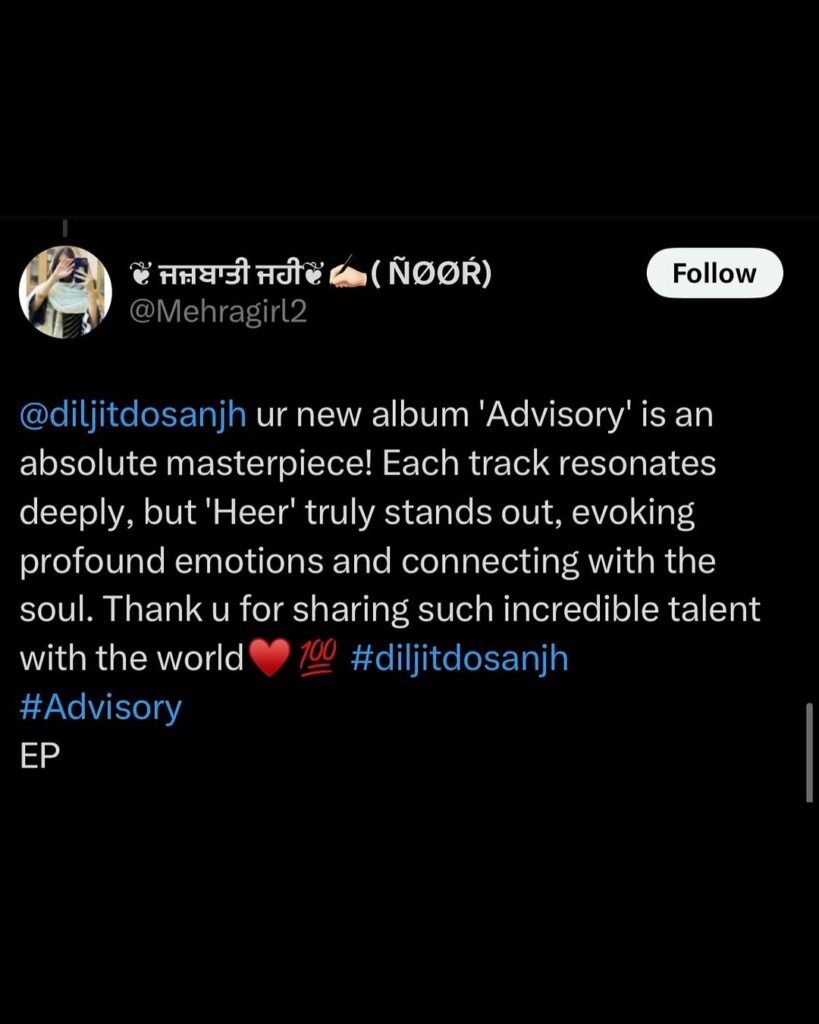
Task: Click the word 'Heer' in the tweet
Action: [x=251, y=513]
